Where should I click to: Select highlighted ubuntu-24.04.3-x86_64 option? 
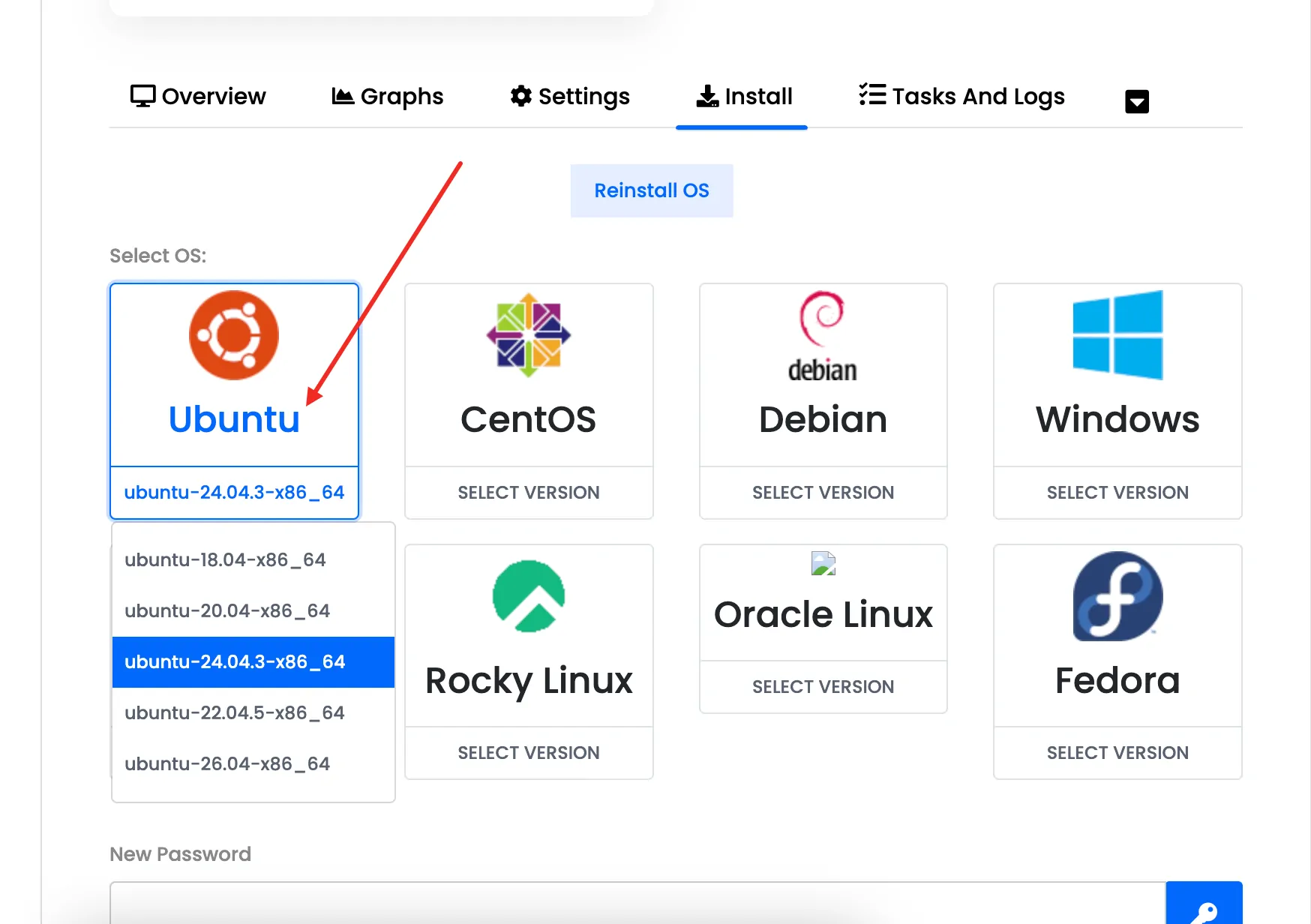tap(253, 662)
